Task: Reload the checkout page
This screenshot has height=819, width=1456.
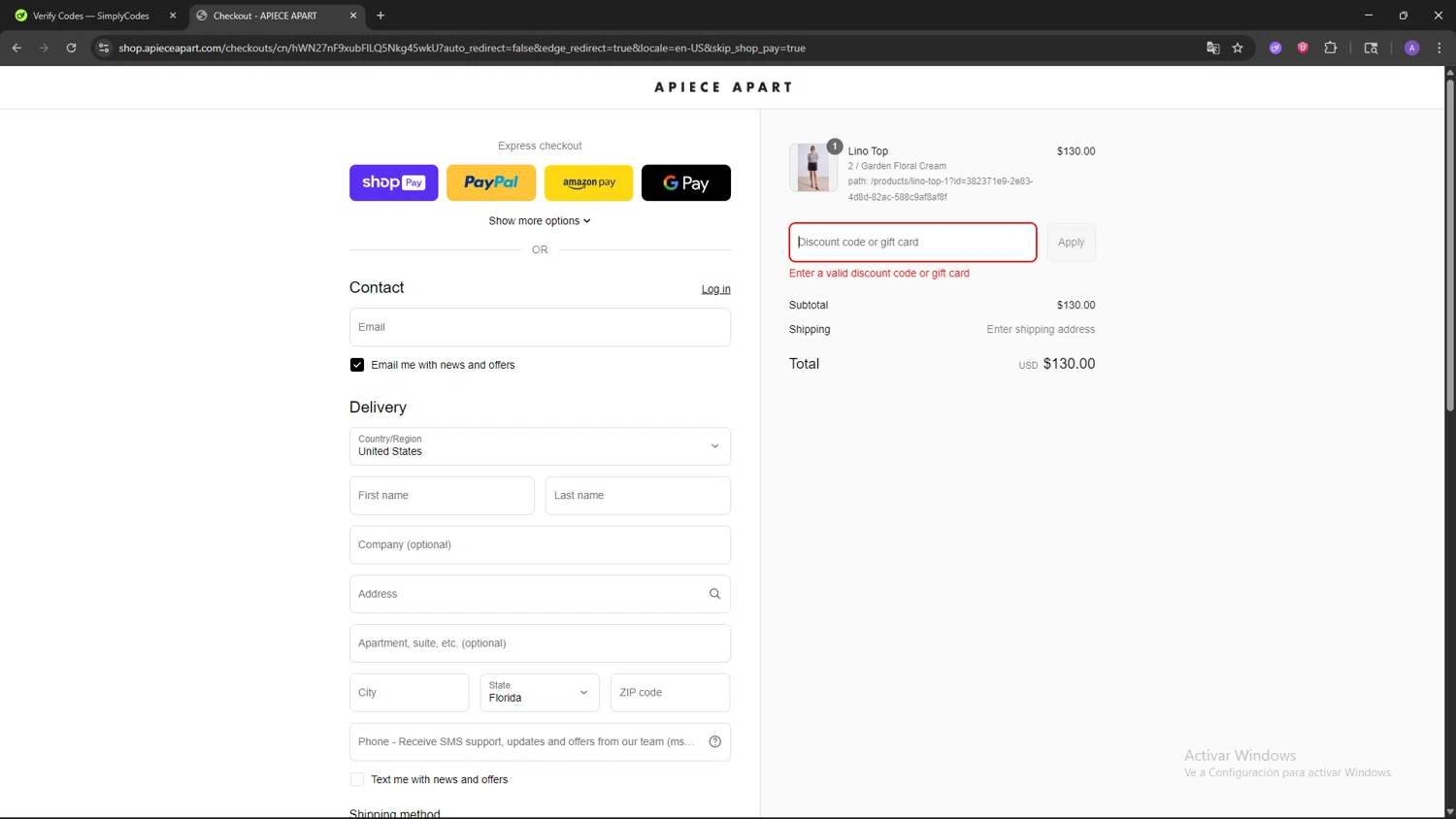Action: (71, 48)
